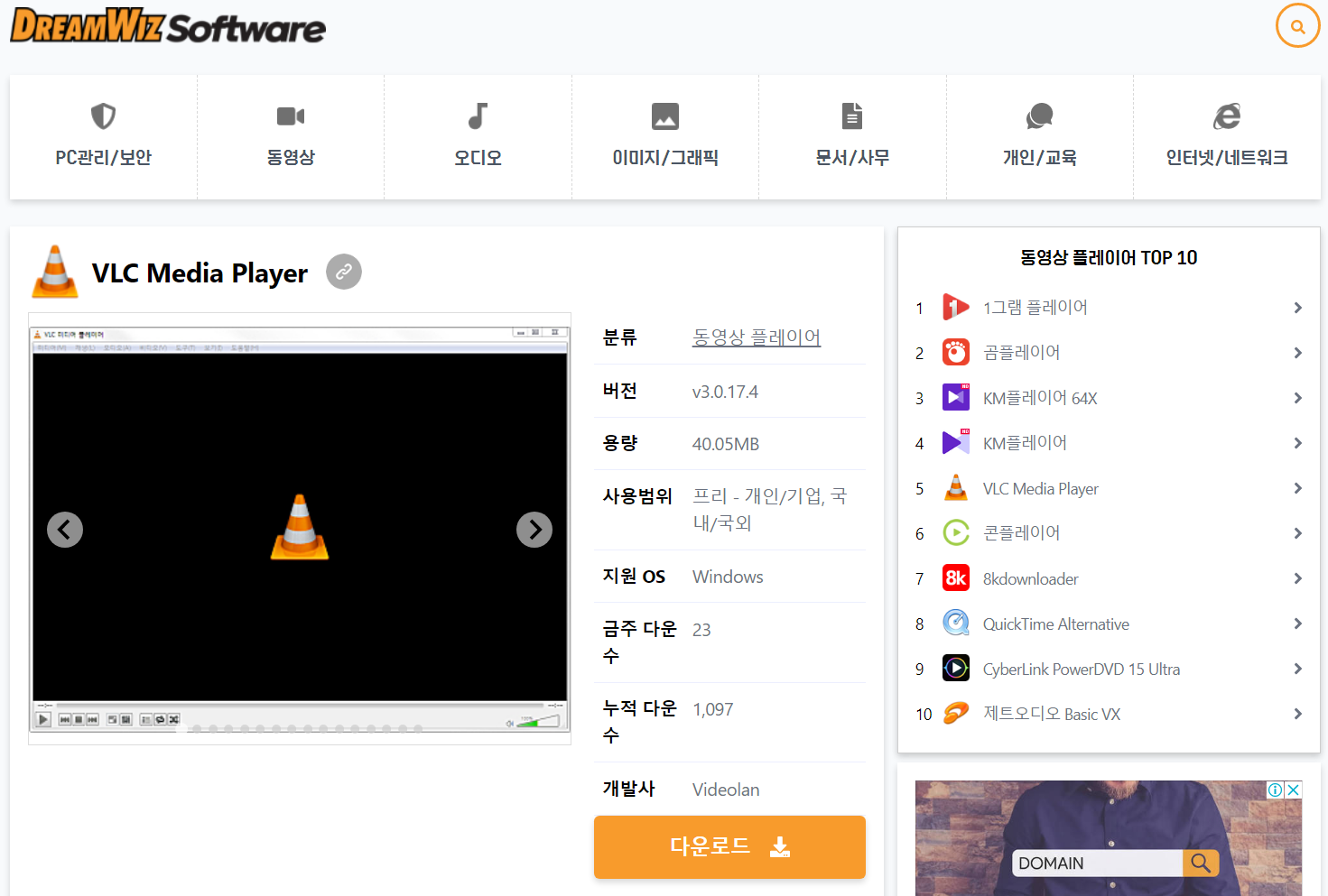The width and height of the screenshot is (1328, 896).
Task: Open the KM플레이어 64X link
Action: 1040,398
